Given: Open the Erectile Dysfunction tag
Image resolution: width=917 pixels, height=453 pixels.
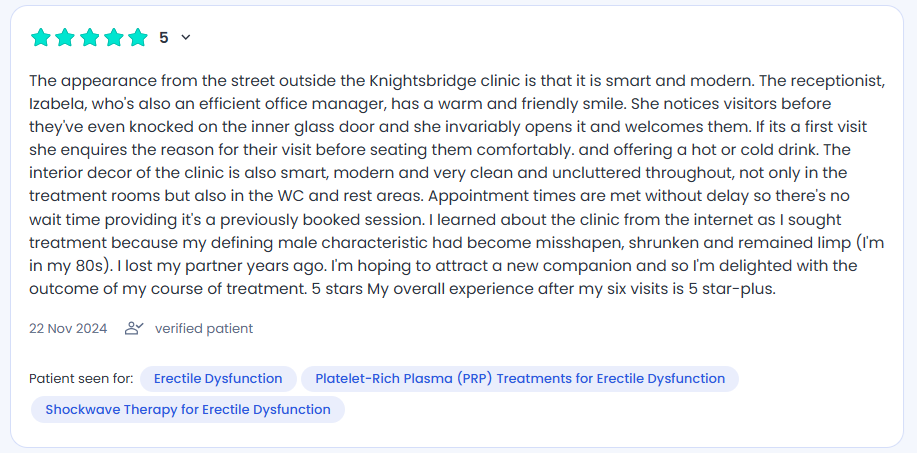Looking at the screenshot, I should coord(218,379).
